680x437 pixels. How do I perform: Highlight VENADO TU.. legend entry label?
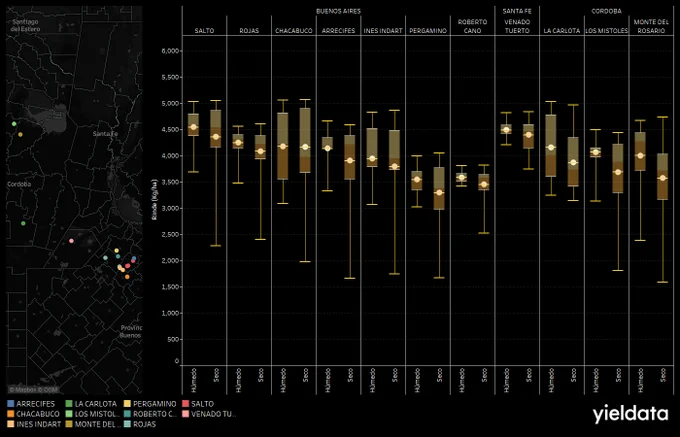213,414
